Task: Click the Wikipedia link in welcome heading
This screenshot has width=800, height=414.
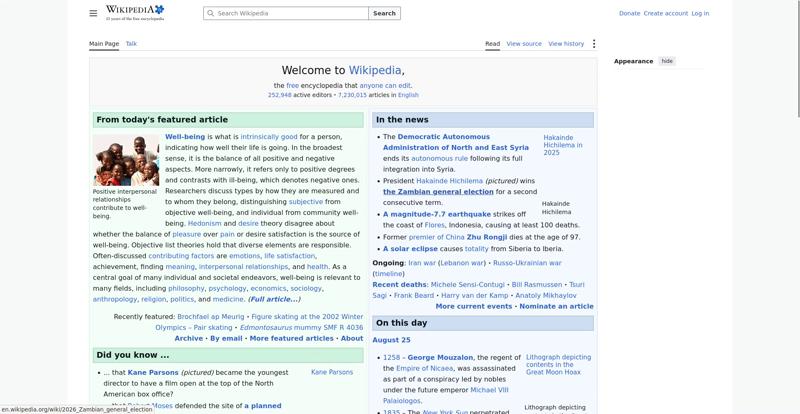Action: 375,70
